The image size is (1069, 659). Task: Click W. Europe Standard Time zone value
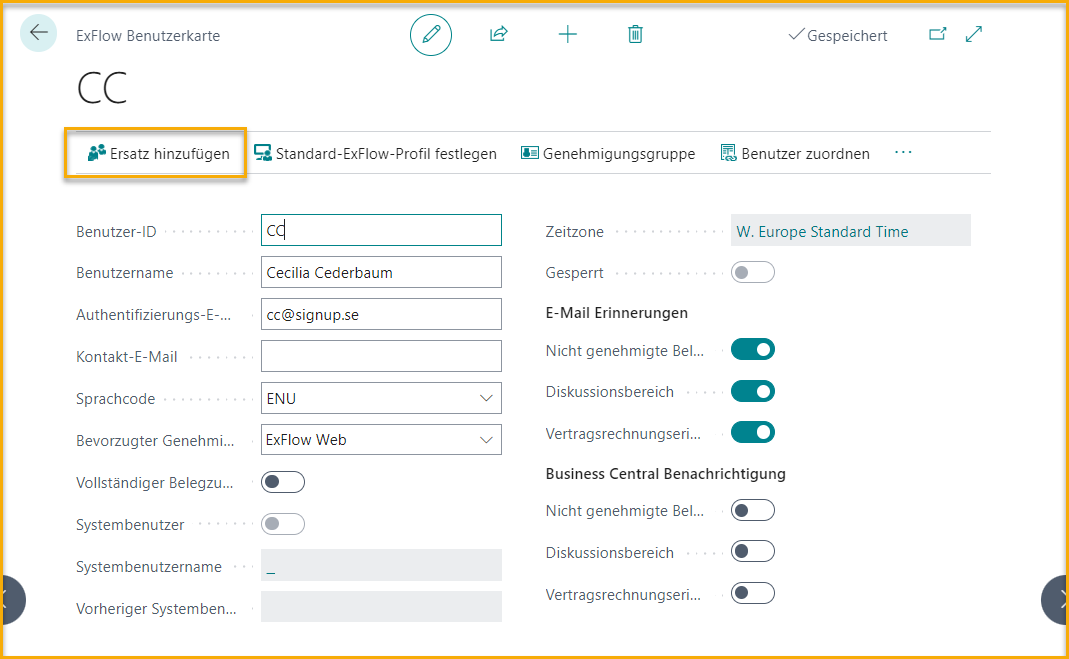(822, 232)
